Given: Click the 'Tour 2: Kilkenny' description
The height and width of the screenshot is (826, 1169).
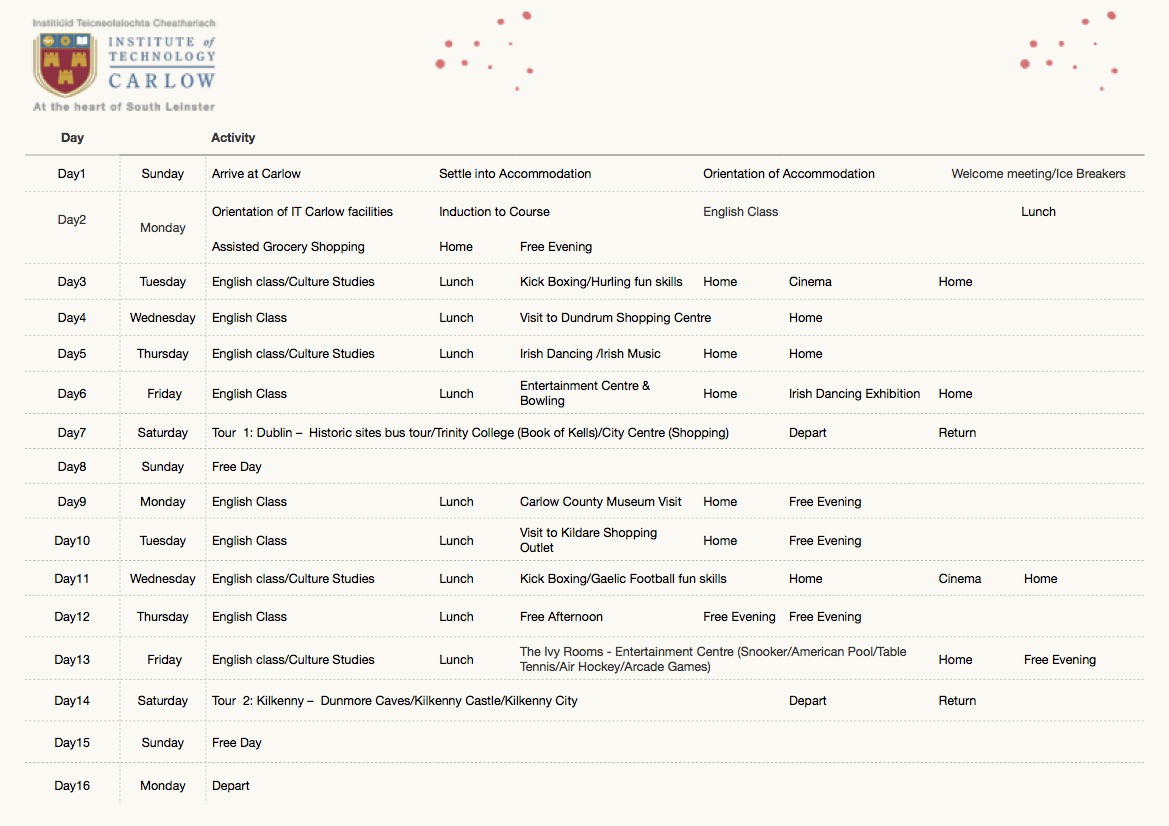Looking at the screenshot, I should tap(394, 701).
